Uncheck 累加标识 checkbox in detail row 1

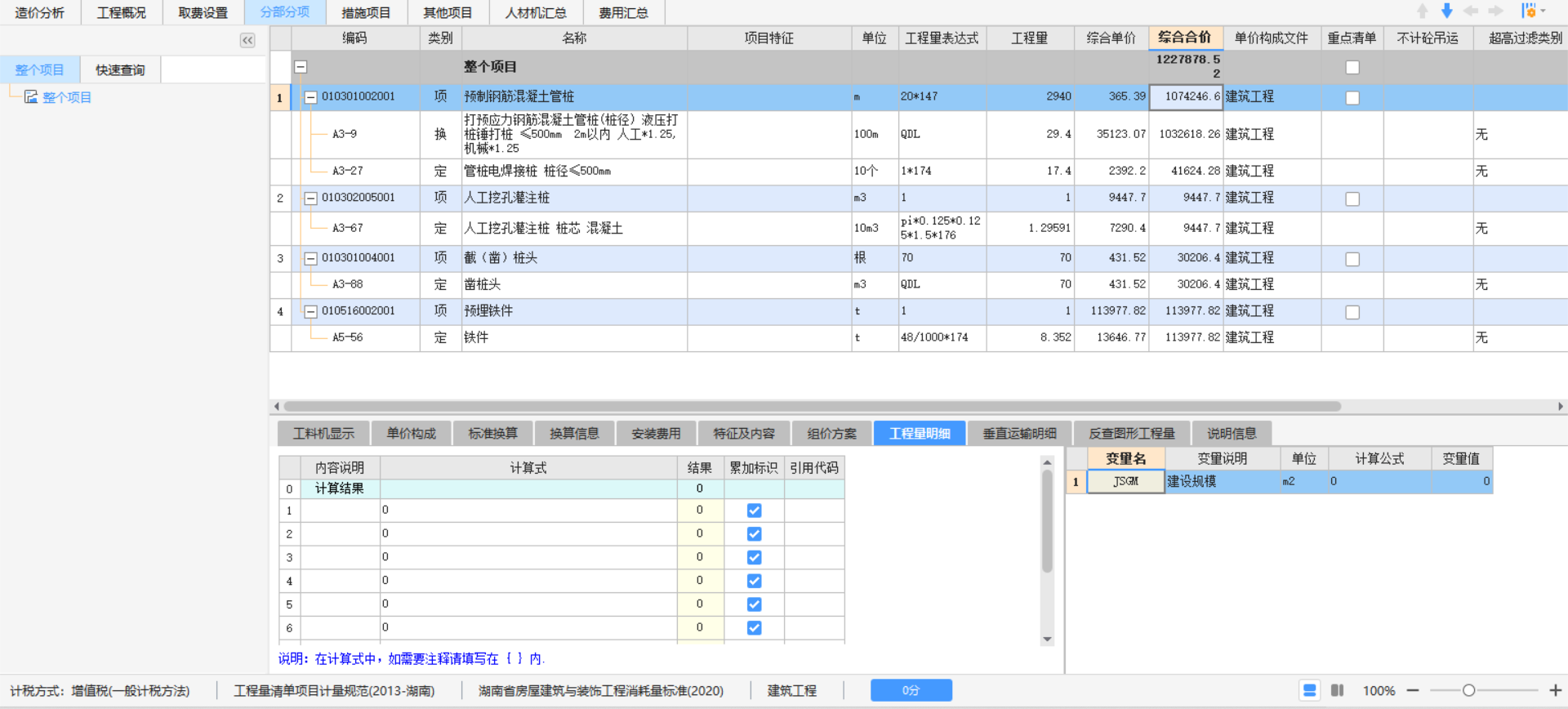point(754,511)
